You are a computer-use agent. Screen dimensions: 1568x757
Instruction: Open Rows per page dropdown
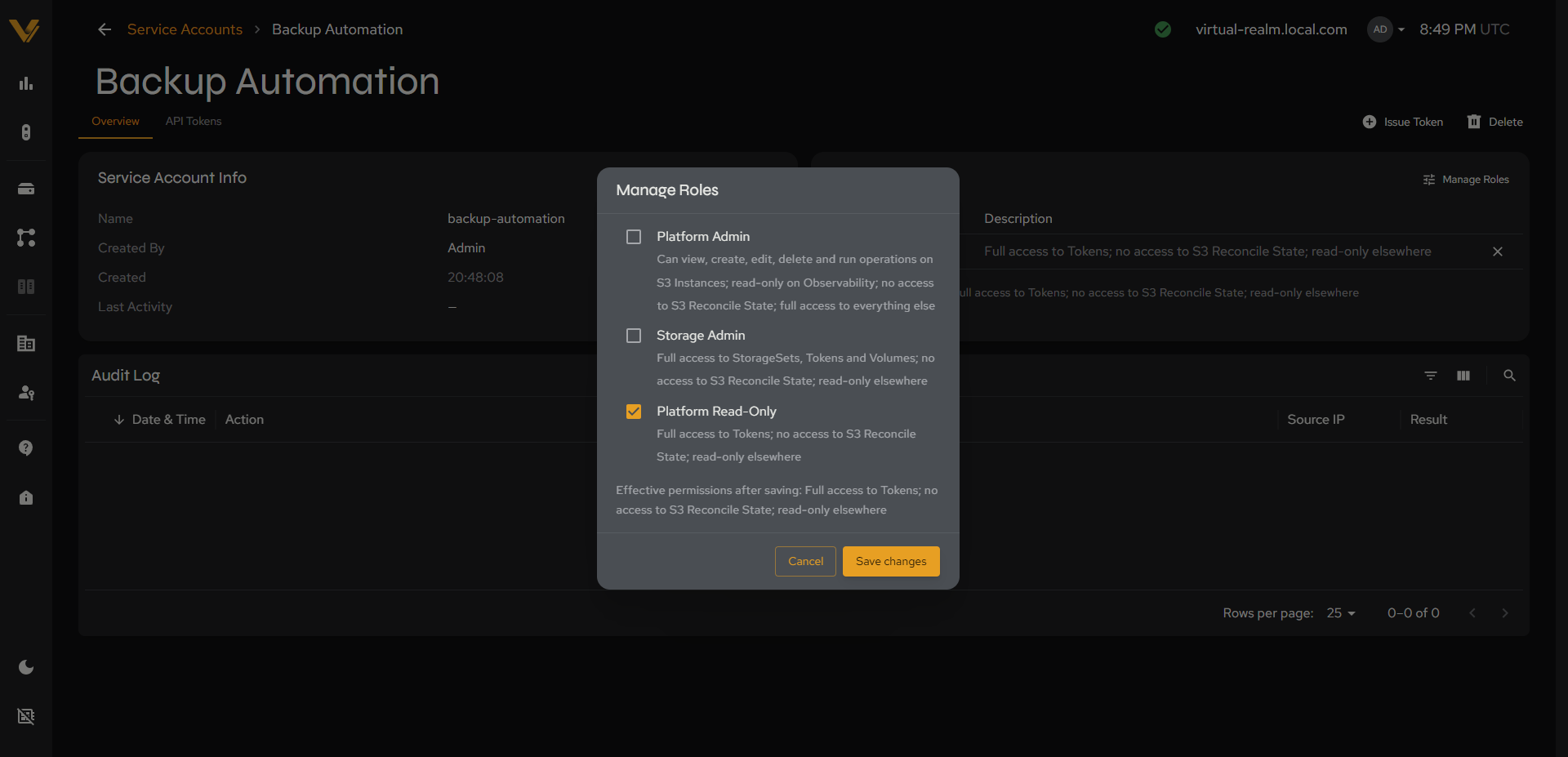pyautogui.click(x=1341, y=613)
